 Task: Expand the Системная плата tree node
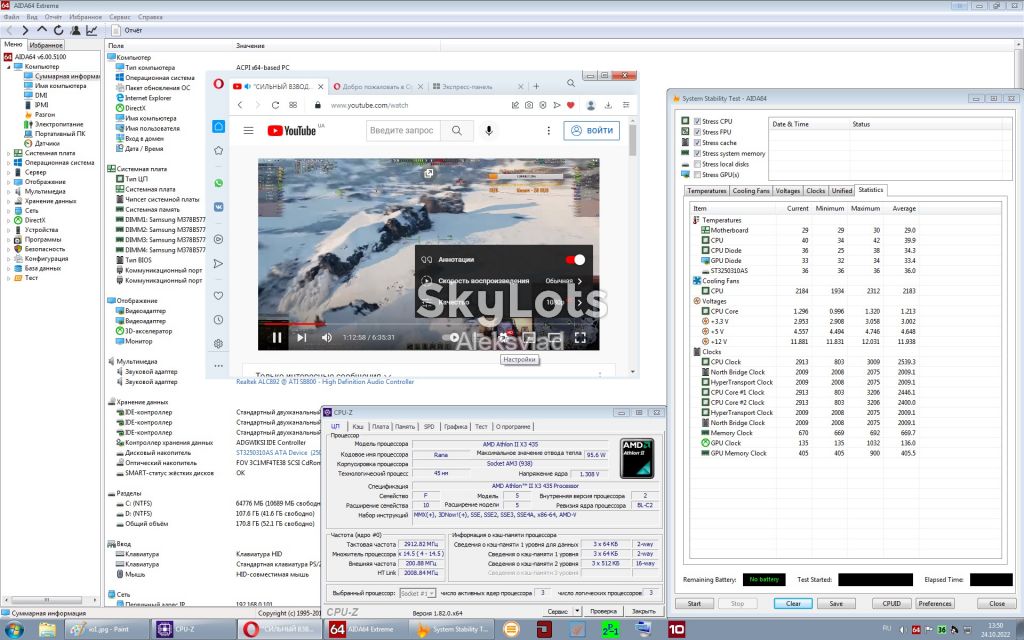(8, 153)
